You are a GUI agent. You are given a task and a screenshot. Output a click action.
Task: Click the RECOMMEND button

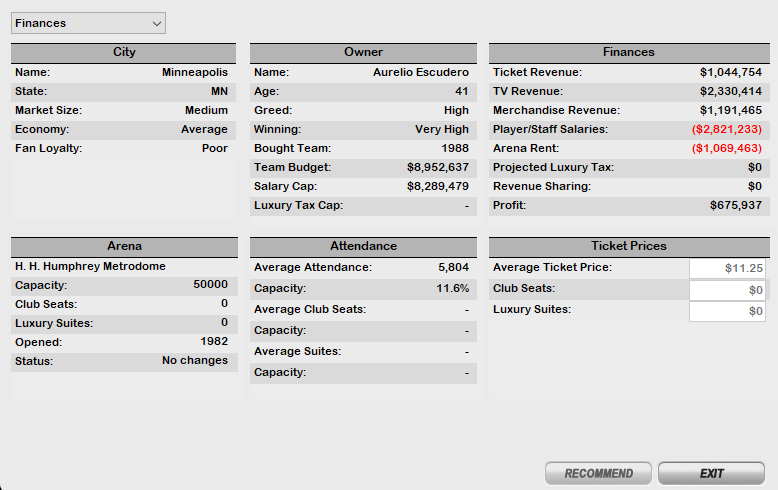coord(598,473)
